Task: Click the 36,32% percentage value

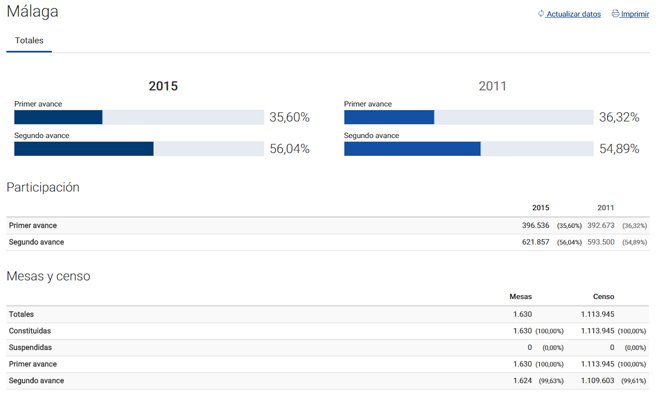Action: click(619, 117)
